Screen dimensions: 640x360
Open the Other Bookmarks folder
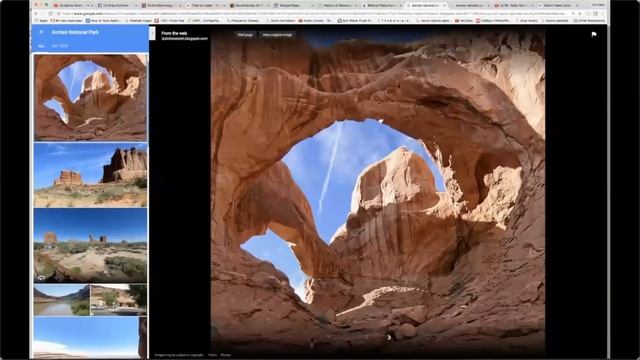tap(589, 20)
